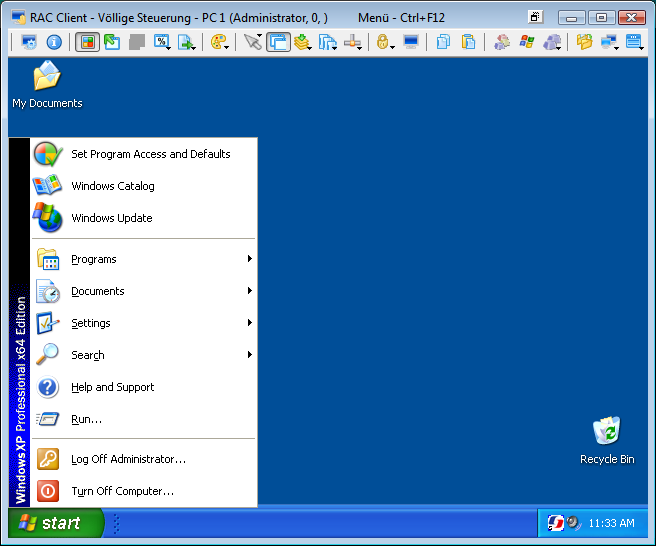Click the blue info icon in toolbar
Image resolution: width=656 pixels, height=546 pixels.
pyautogui.click(x=54, y=42)
